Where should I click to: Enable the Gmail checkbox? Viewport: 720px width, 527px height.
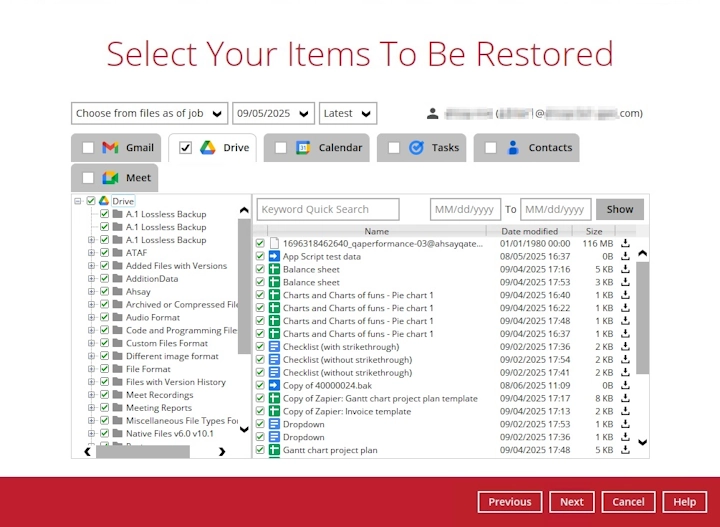88,148
